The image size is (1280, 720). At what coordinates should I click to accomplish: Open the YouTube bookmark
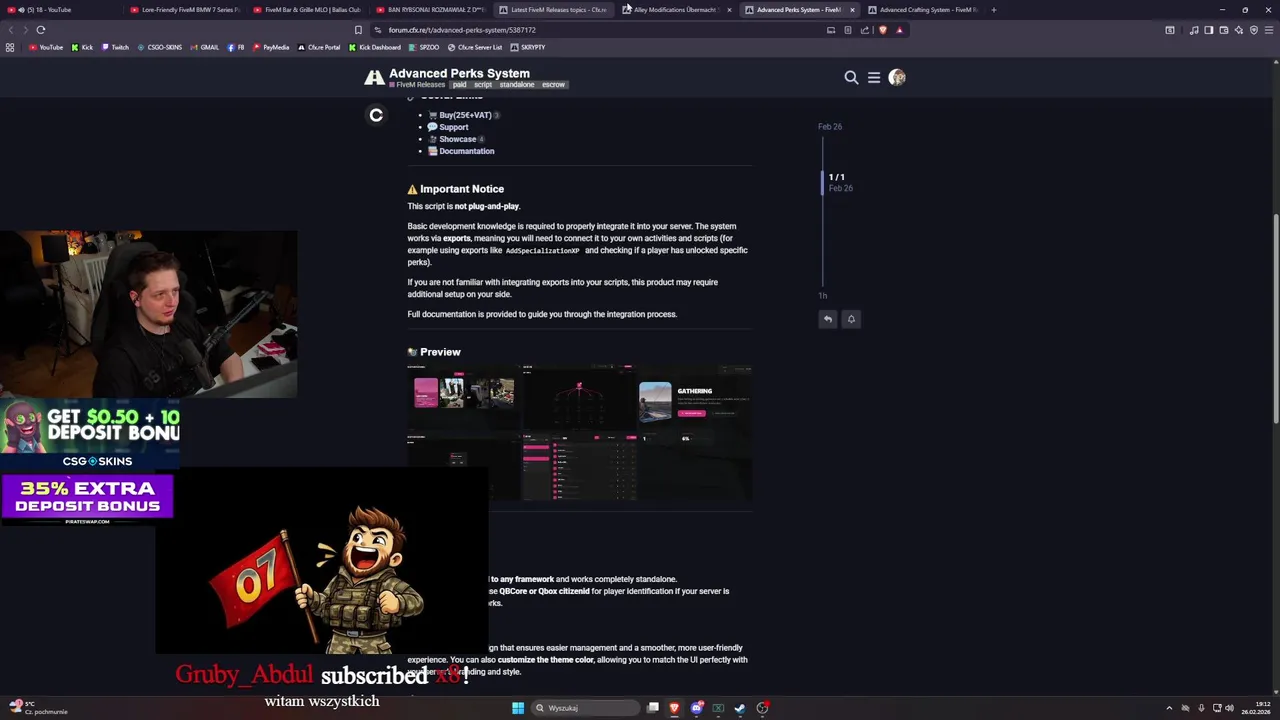(x=46, y=47)
